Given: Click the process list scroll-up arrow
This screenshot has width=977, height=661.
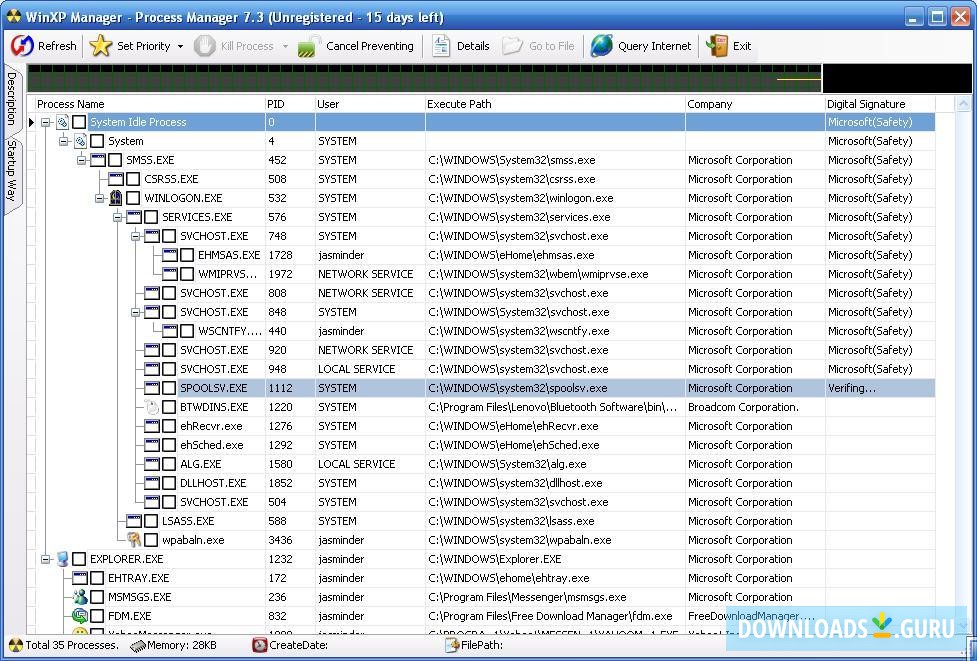Looking at the screenshot, I should coord(963,104).
